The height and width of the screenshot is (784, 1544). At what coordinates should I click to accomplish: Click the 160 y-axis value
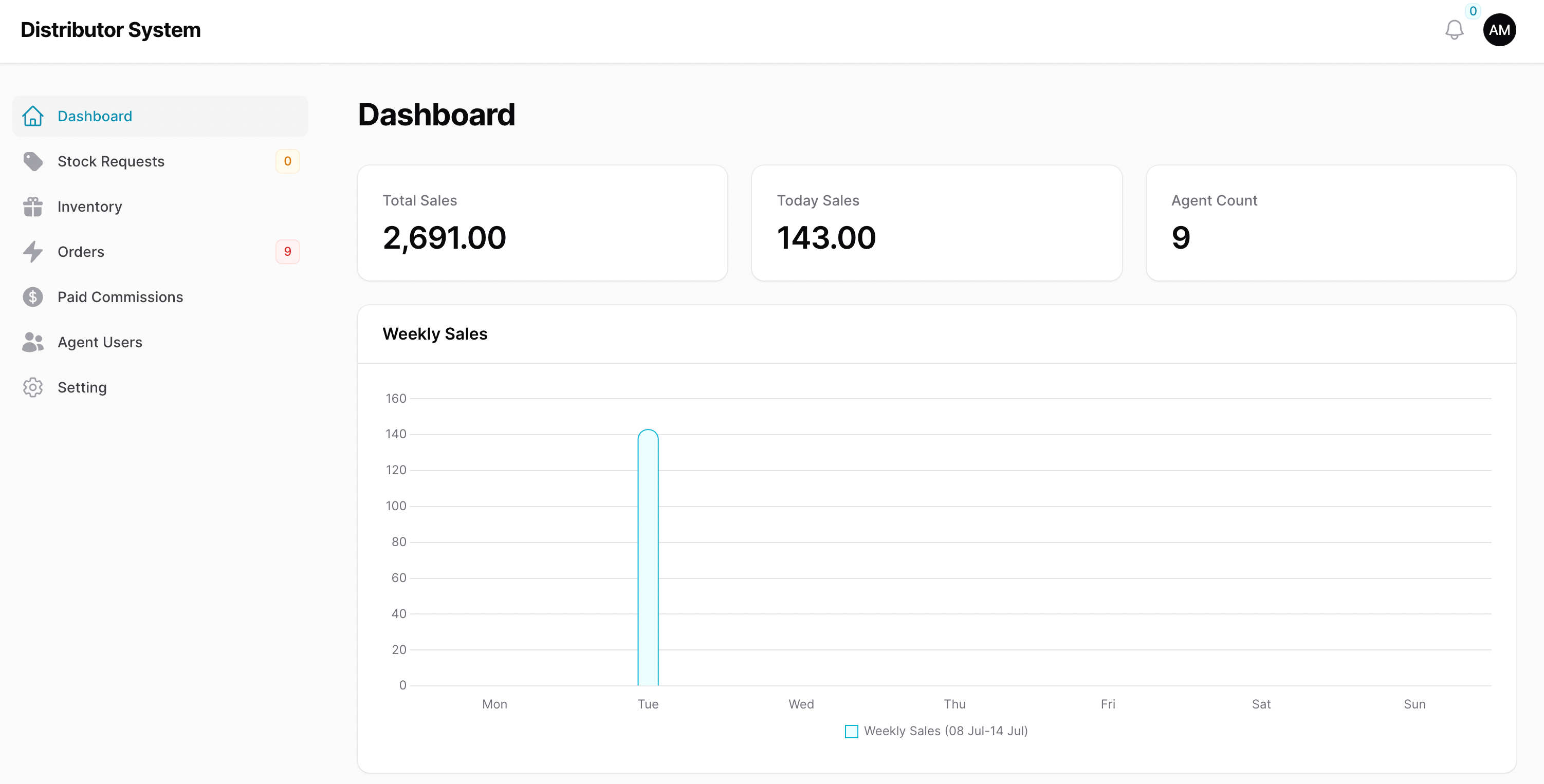click(x=396, y=399)
